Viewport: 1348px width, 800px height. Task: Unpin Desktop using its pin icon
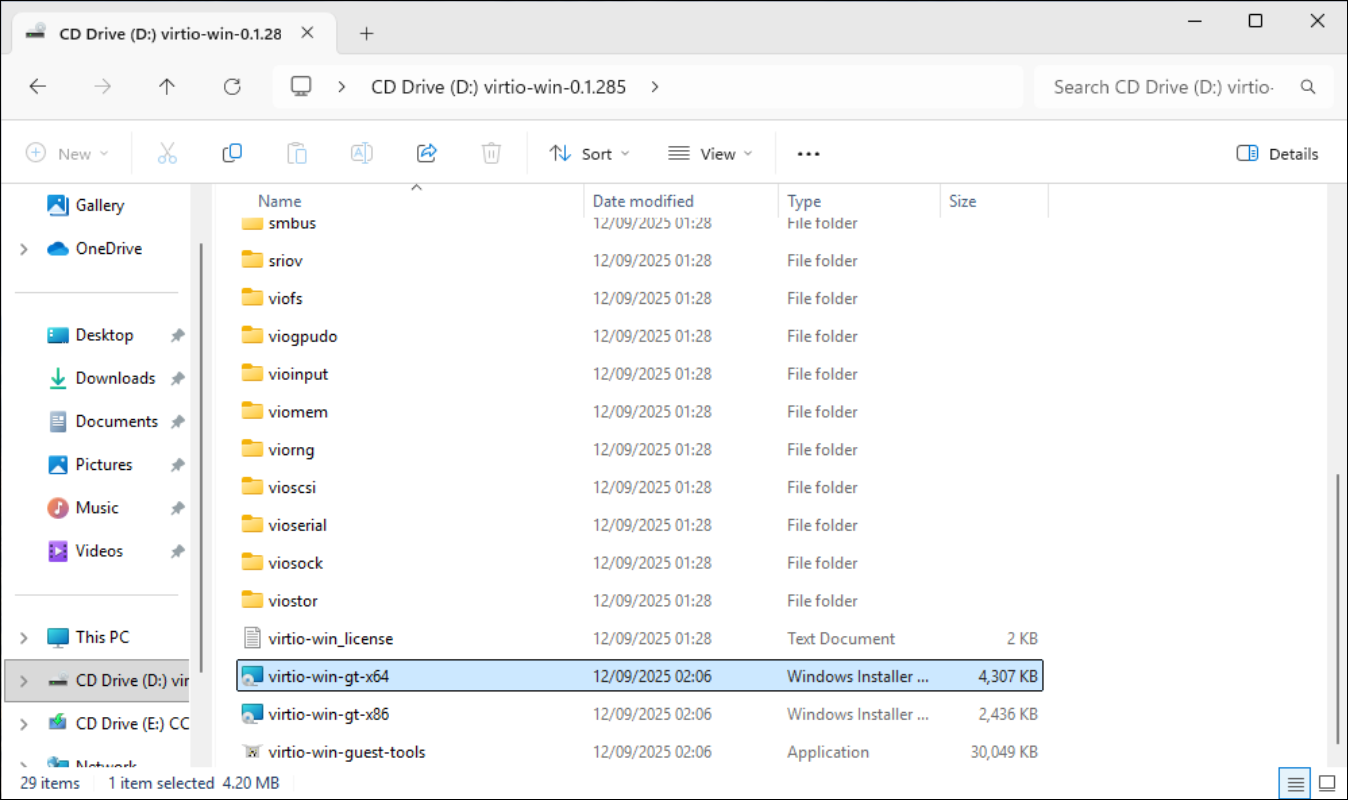point(177,335)
